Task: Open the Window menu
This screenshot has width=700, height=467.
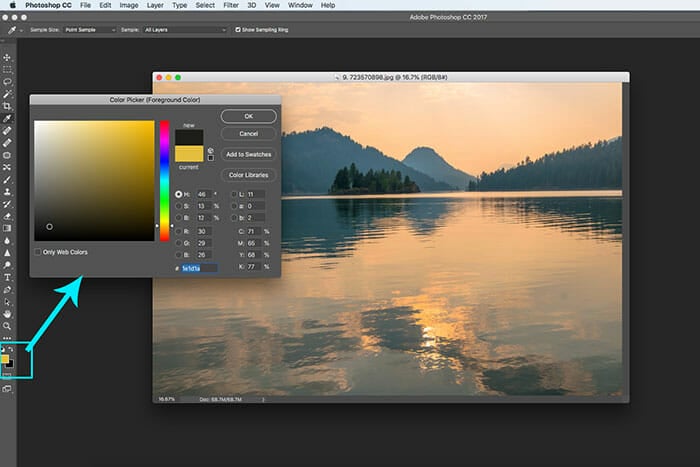Action: [x=300, y=5]
